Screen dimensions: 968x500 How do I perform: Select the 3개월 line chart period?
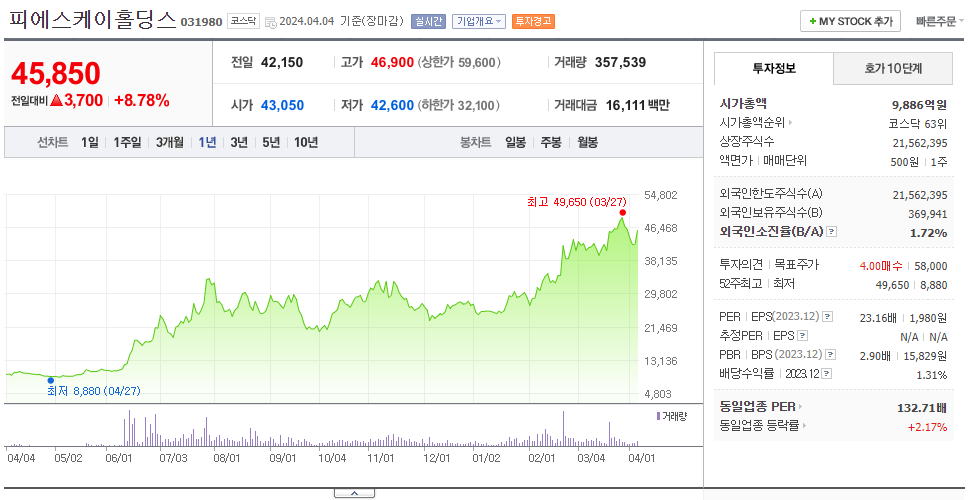170,143
